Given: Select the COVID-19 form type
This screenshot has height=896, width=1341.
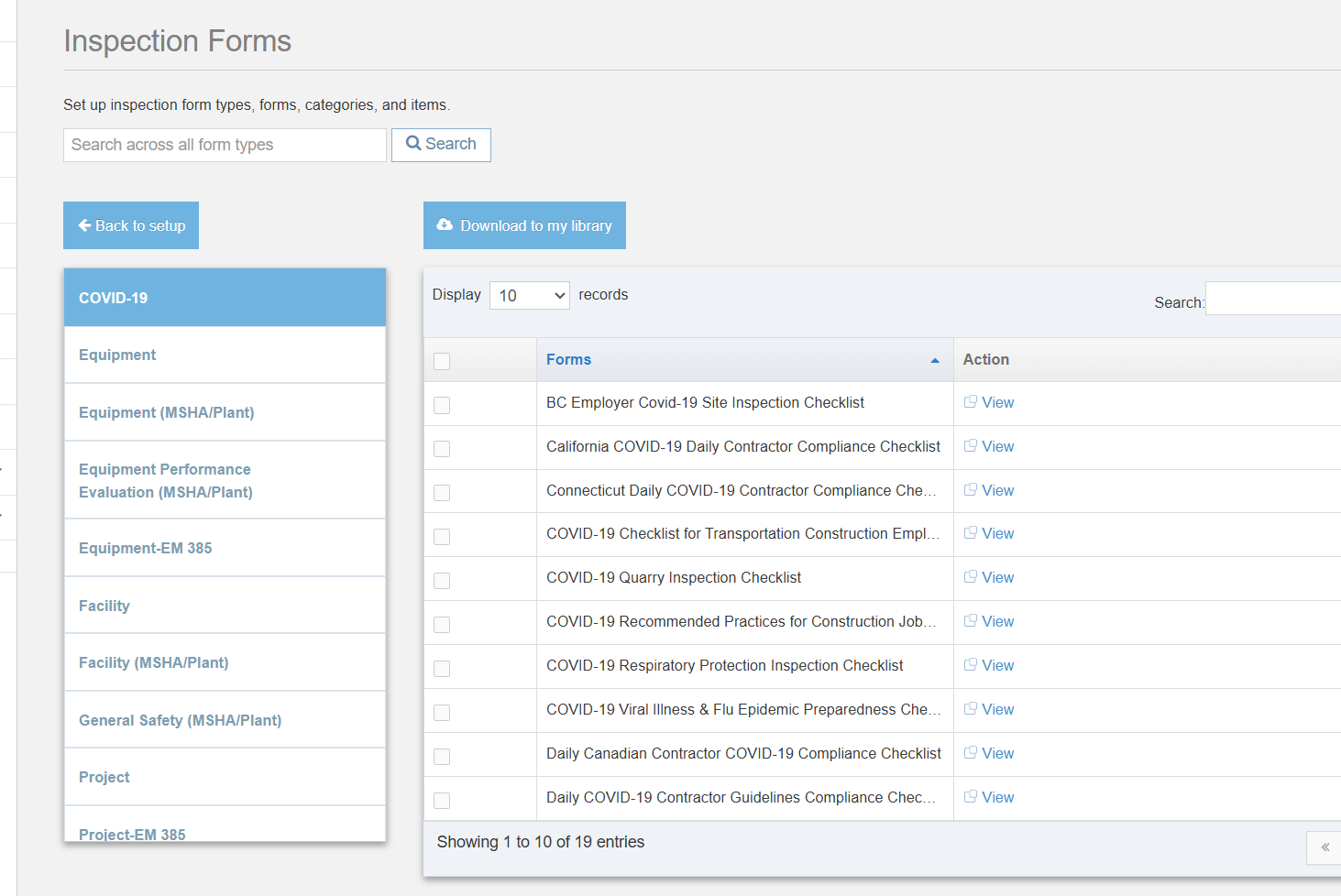Looking at the screenshot, I should pyautogui.click(x=225, y=298).
